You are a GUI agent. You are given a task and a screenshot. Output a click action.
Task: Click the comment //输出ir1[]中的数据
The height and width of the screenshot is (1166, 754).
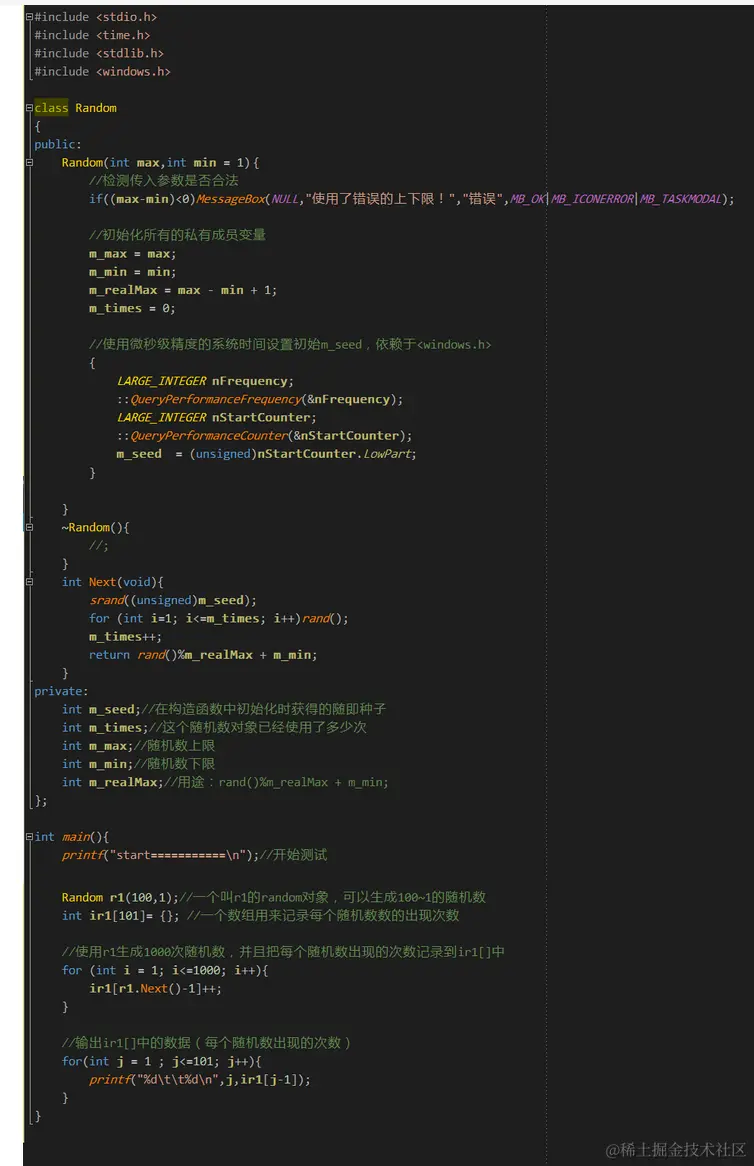pyautogui.click(x=206, y=1043)
